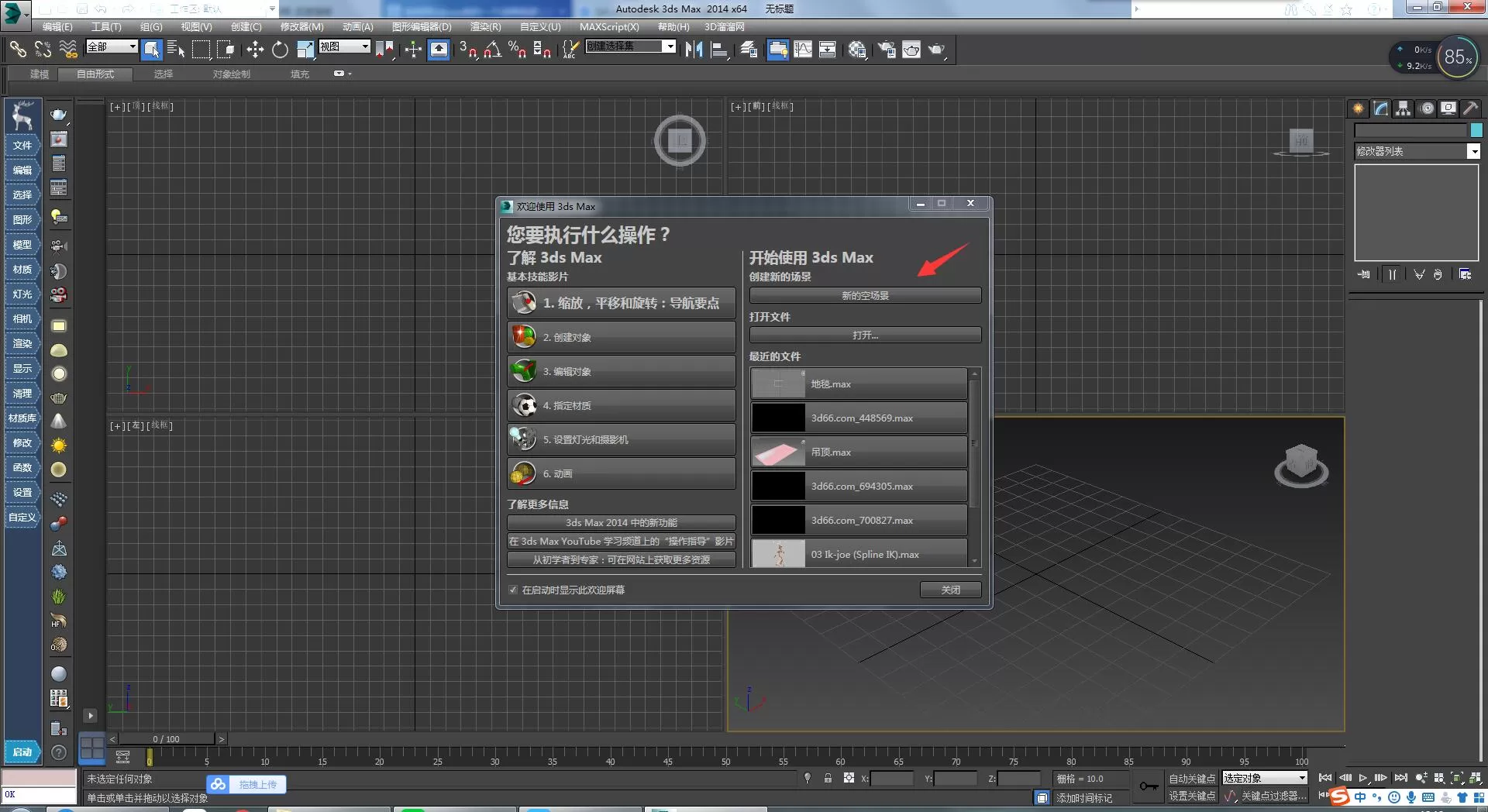The image size is (1488, 812).
Task: Expand the named selection sets dropdown
Action: pos(670,46)
